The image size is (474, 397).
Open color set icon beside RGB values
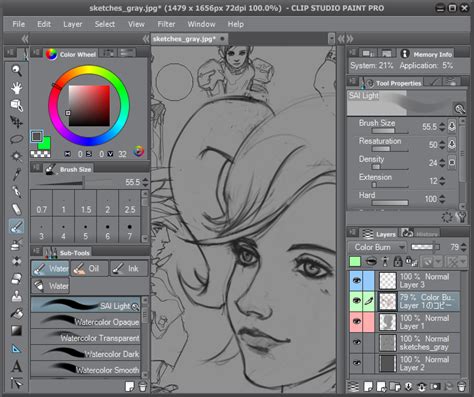pos(139,151)
